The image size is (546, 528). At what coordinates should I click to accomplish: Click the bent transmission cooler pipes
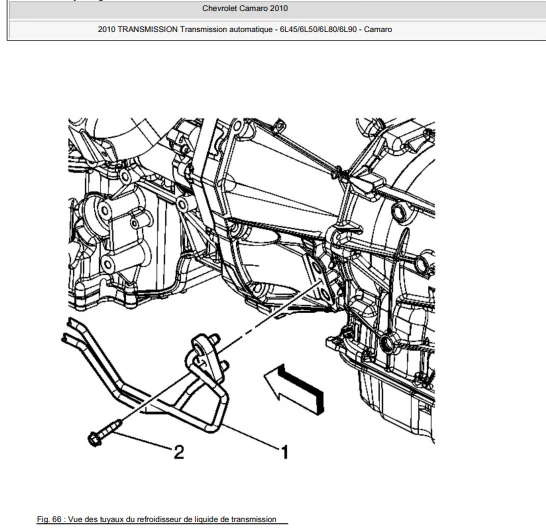tap(145, 381)
